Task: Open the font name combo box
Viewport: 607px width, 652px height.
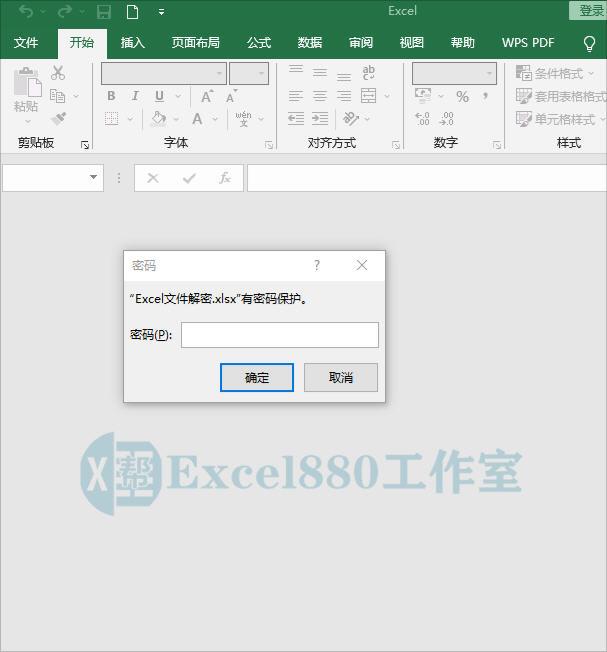Action: click(x=164, y=74)
